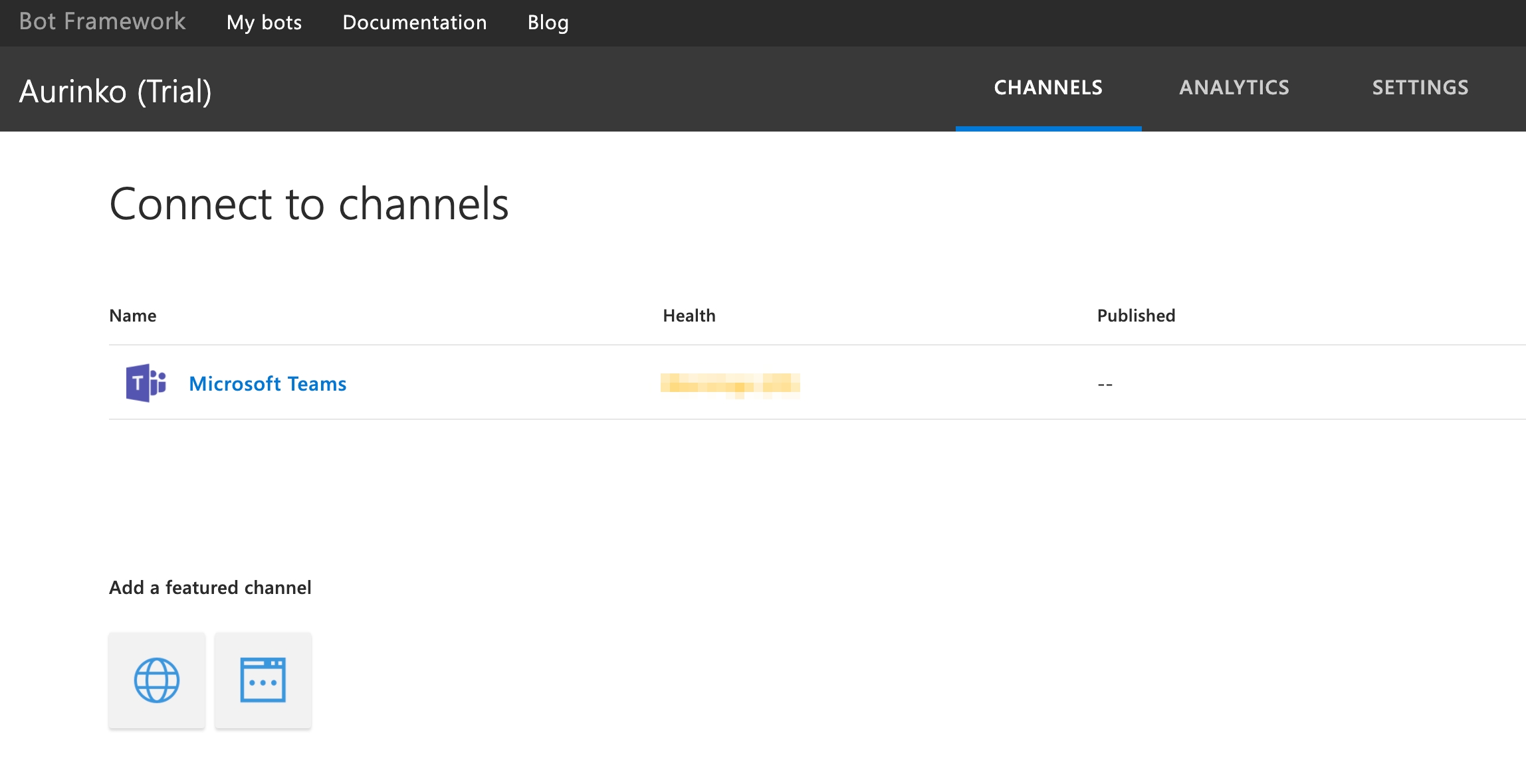This screenshot has height=784, width=1526.
Task: Open Blog in top navigation
Action: (x=548, y=23)
